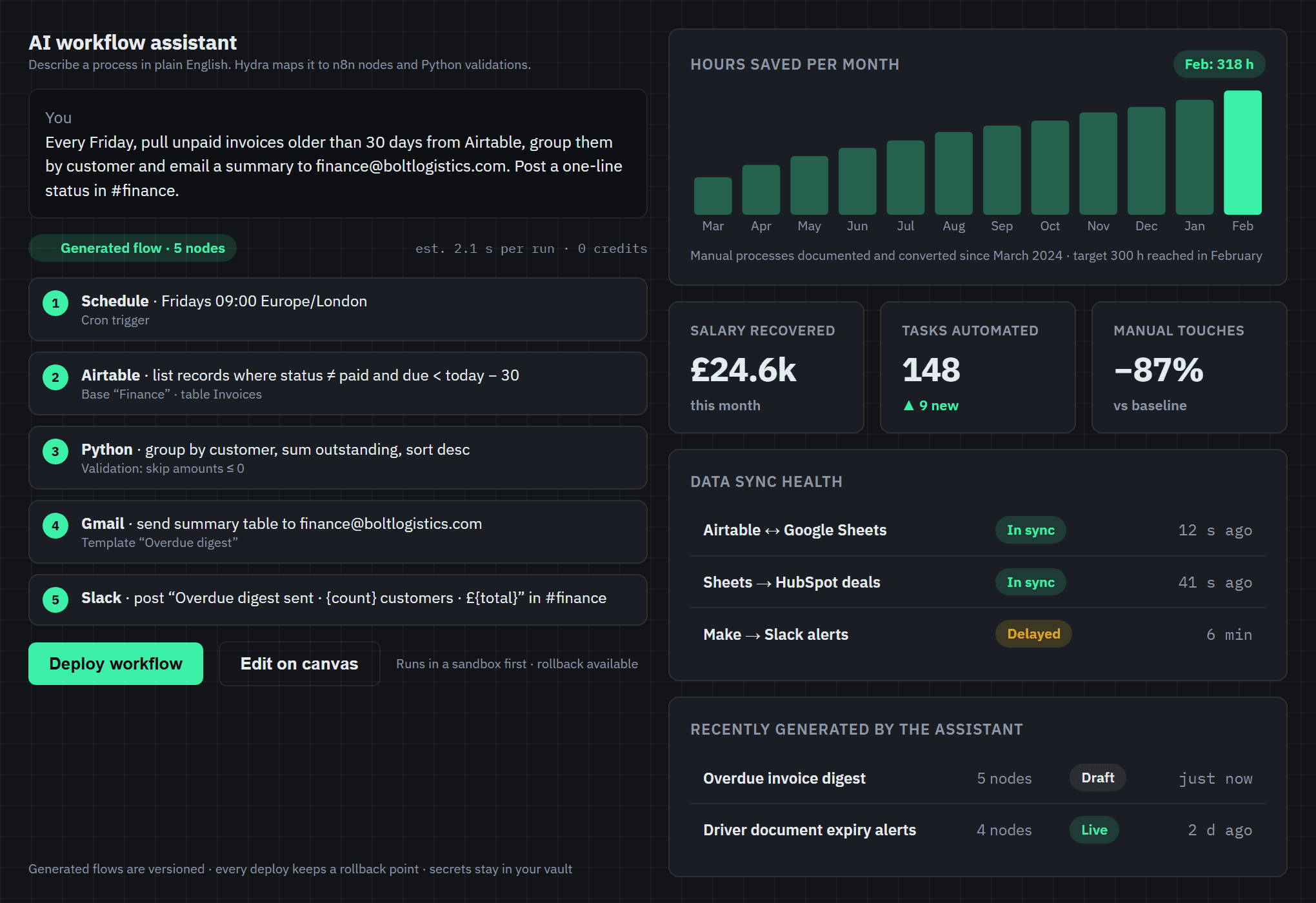Click the Live status badge
This screenshot has height=903, width=1316.
pos(1094,830)
